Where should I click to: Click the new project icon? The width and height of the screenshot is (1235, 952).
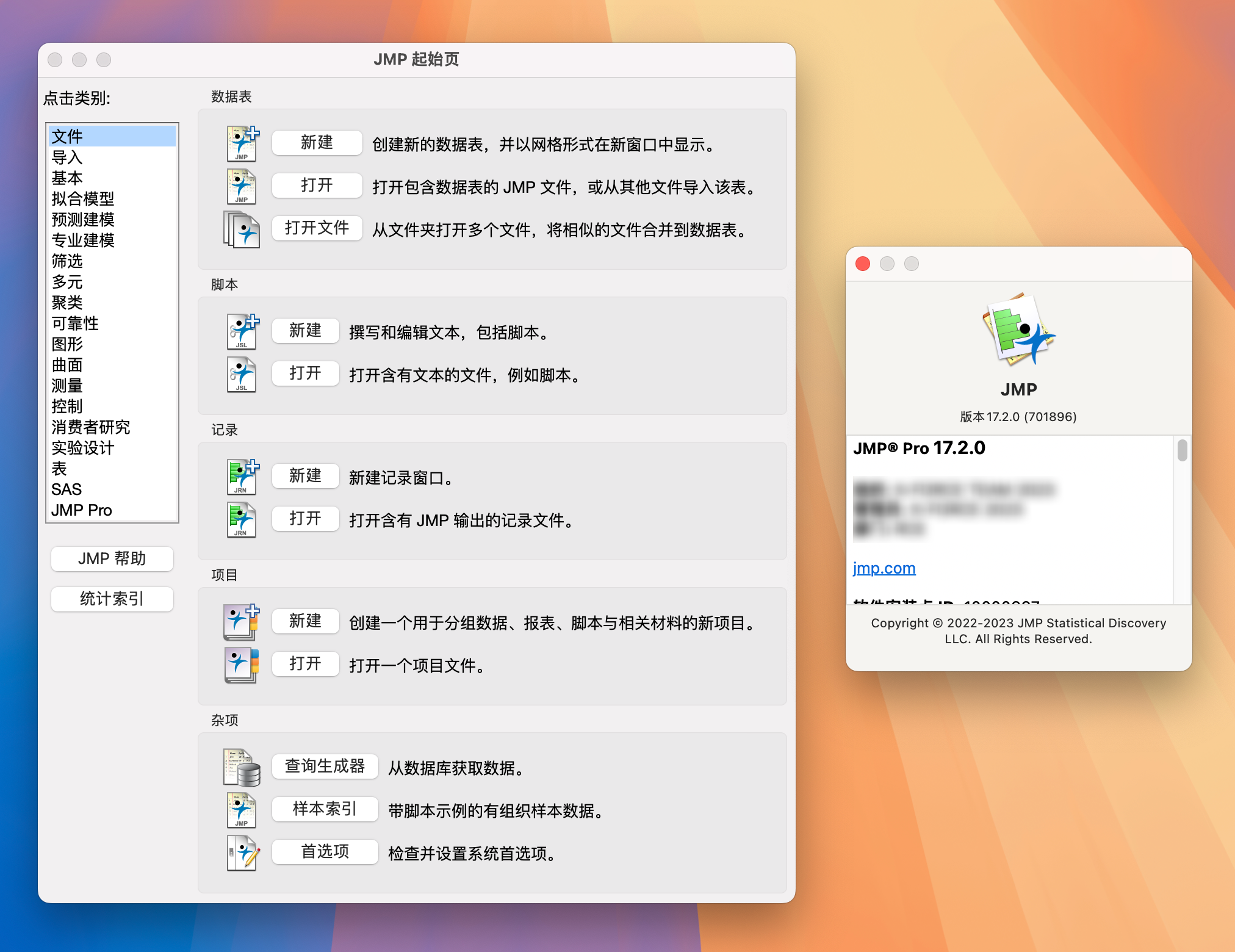tap(242, 622)
